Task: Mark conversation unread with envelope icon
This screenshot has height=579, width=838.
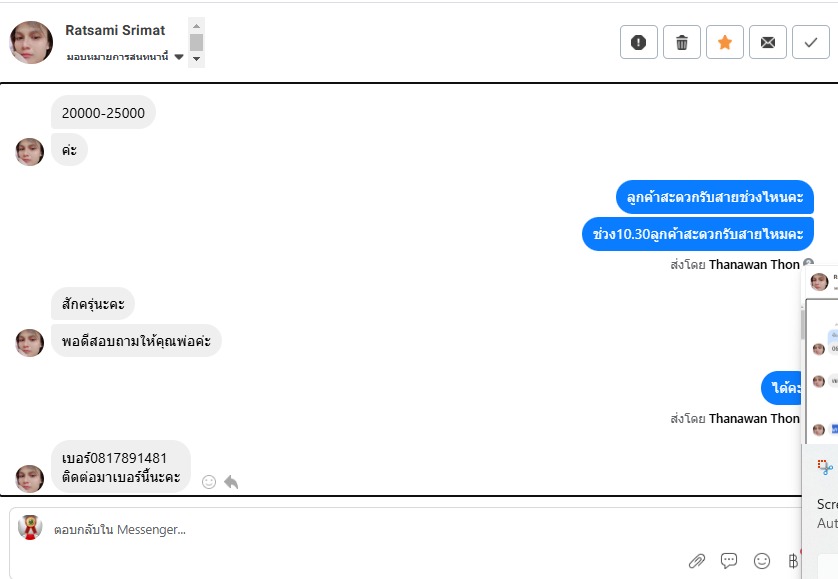Action: 767,42
